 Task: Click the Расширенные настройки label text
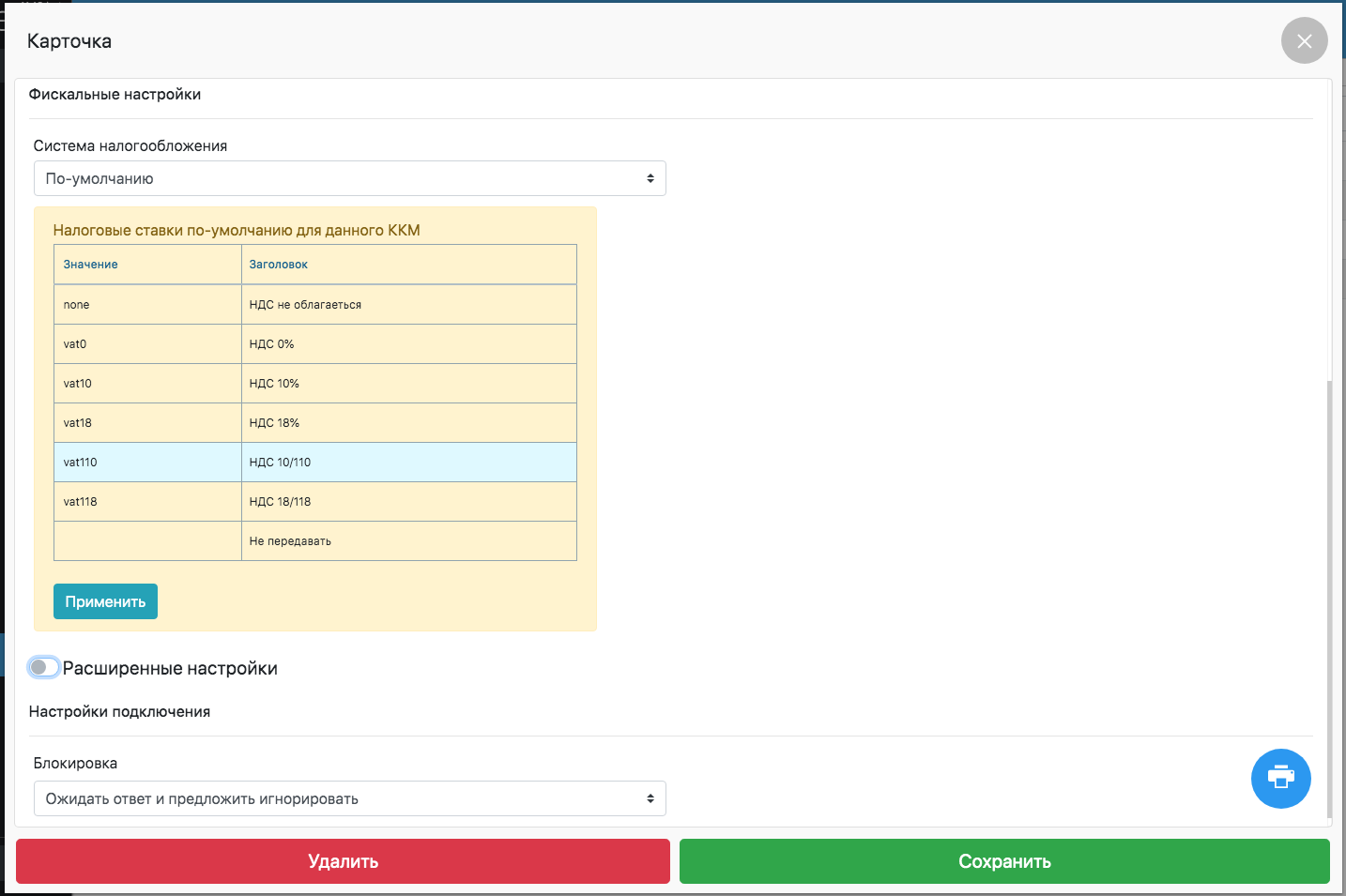point(170,668)
